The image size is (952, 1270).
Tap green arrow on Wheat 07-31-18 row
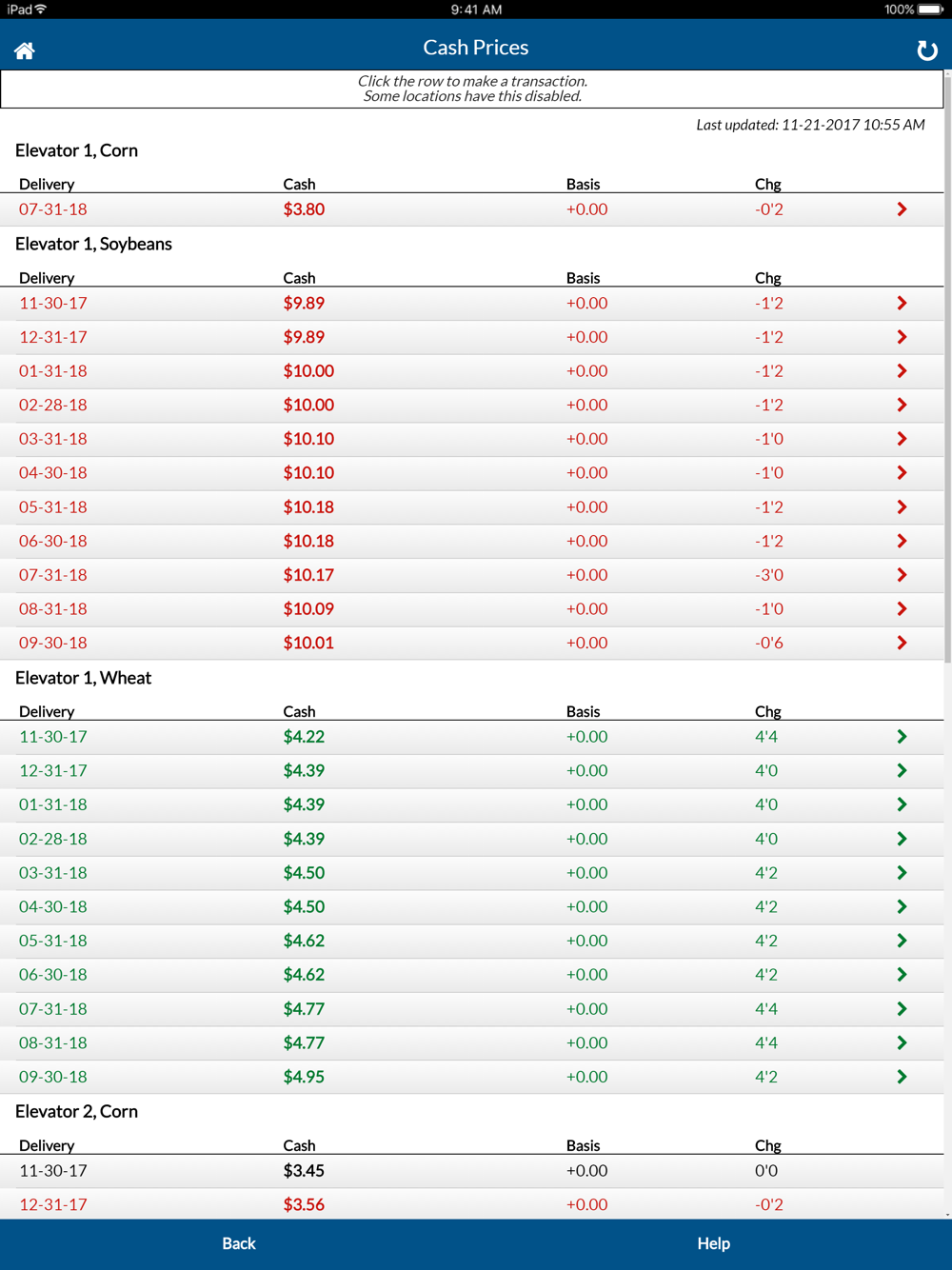[x=902, y=1009]
